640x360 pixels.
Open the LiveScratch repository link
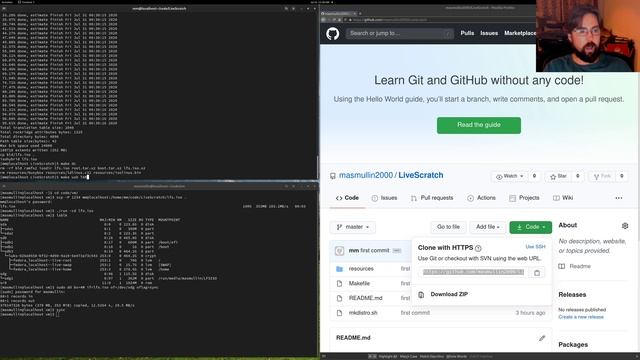[421, 175]
